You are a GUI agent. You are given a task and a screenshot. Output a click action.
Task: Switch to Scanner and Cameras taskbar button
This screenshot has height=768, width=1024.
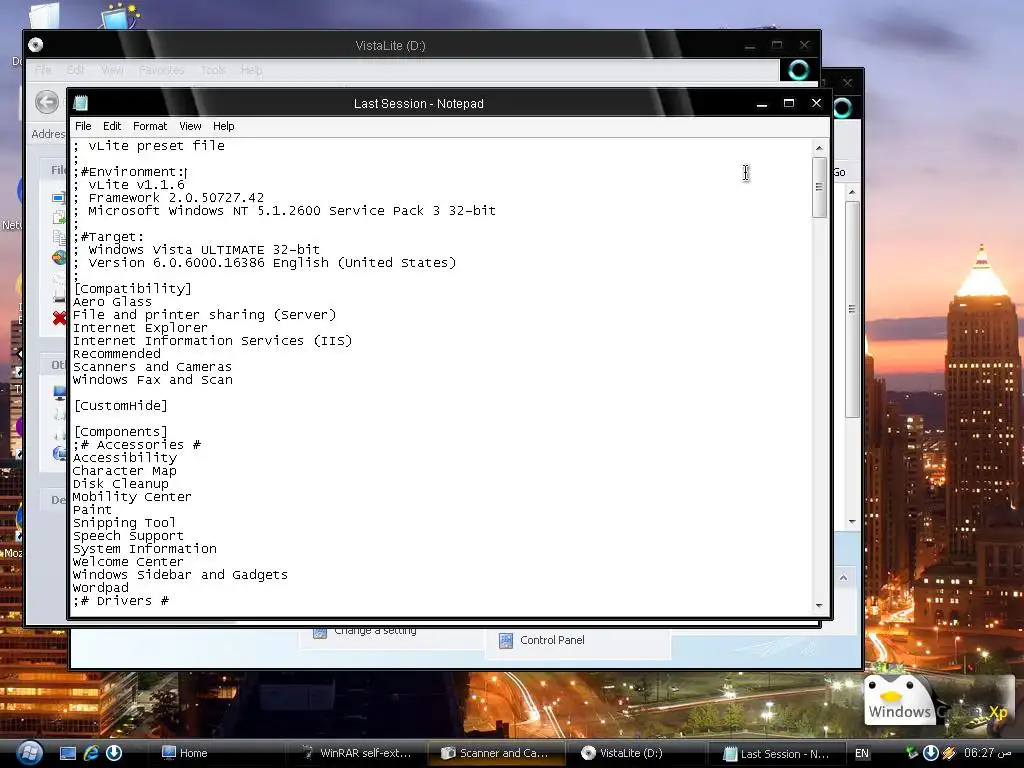click(x=496, y=753)
